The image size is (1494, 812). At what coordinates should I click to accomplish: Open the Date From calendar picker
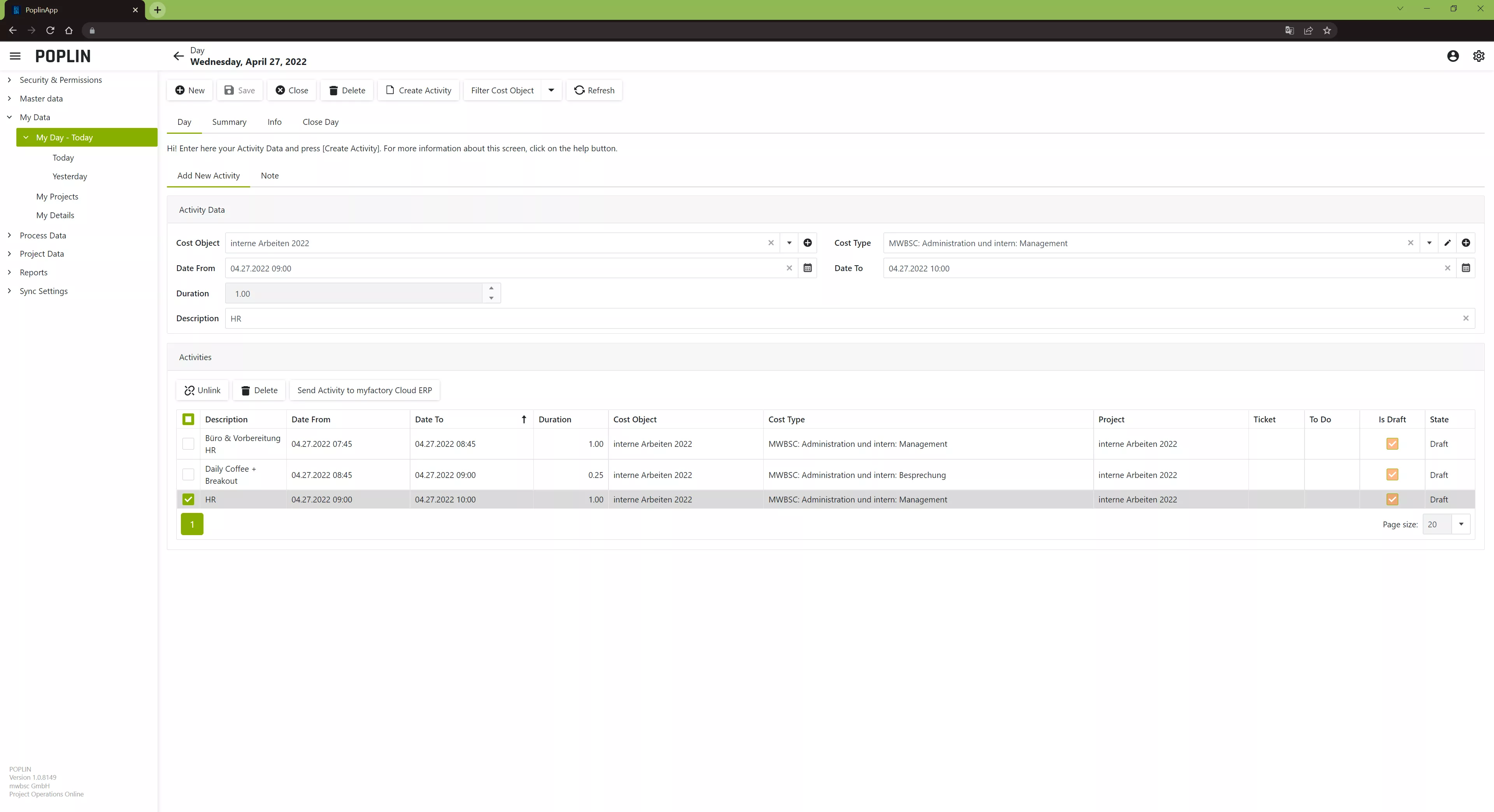coord(807,268)
